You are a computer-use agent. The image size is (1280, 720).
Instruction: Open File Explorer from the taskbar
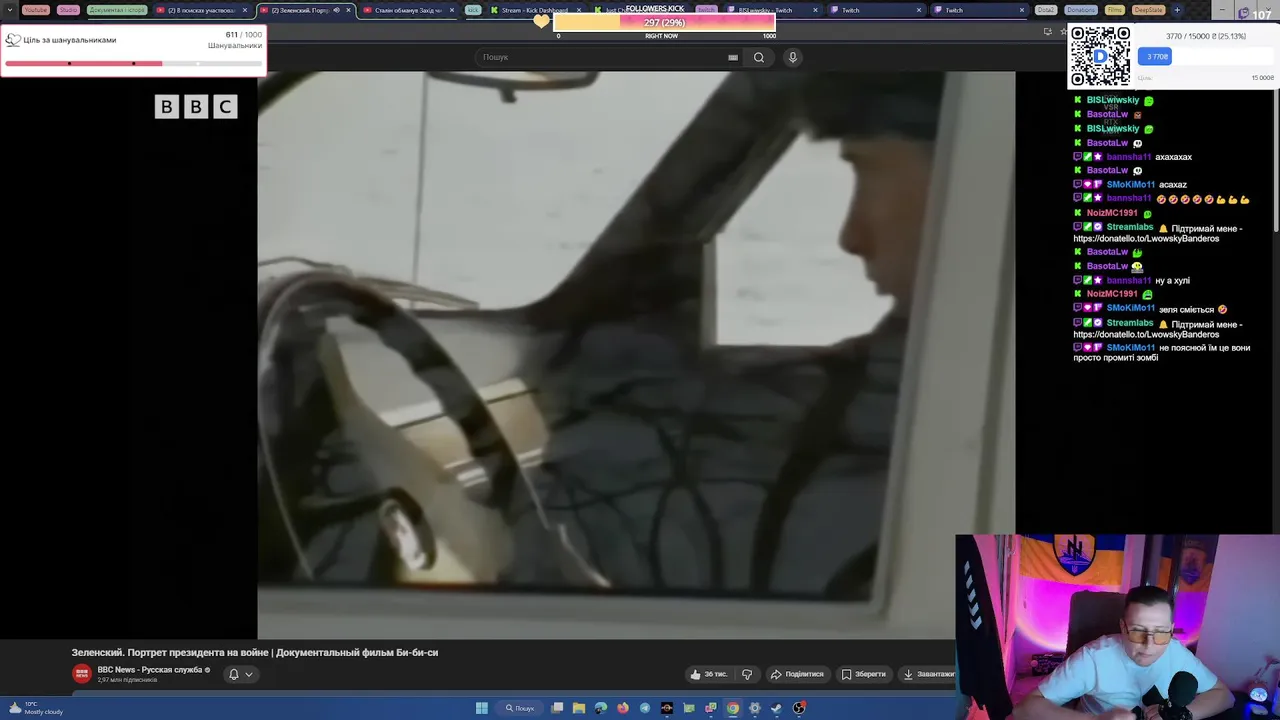pos(579,708)
